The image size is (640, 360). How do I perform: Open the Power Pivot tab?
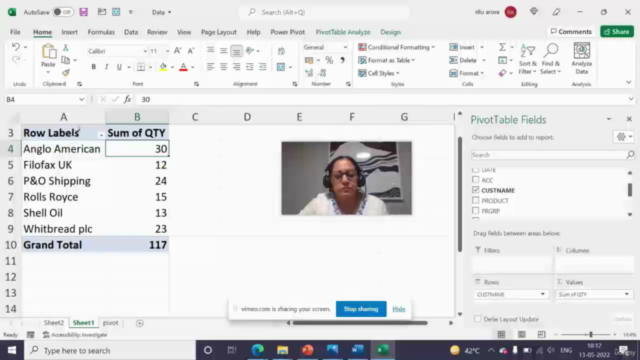(287, 32)
